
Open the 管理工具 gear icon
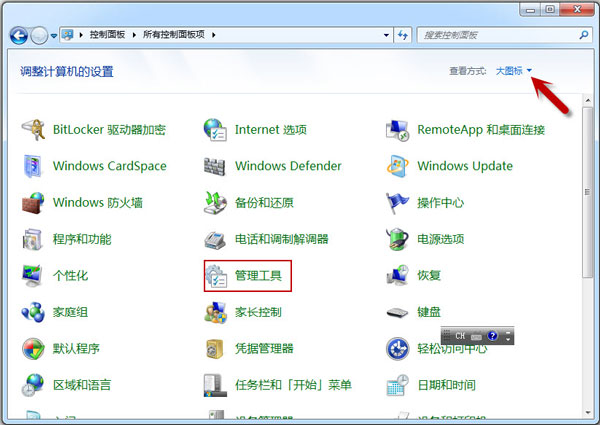point(216,276)
